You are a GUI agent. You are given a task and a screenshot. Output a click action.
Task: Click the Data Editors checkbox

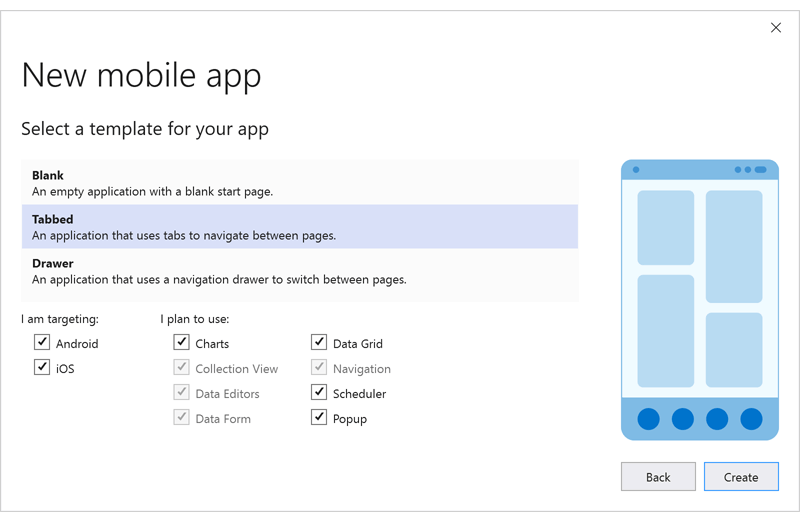tap(182, 393)
